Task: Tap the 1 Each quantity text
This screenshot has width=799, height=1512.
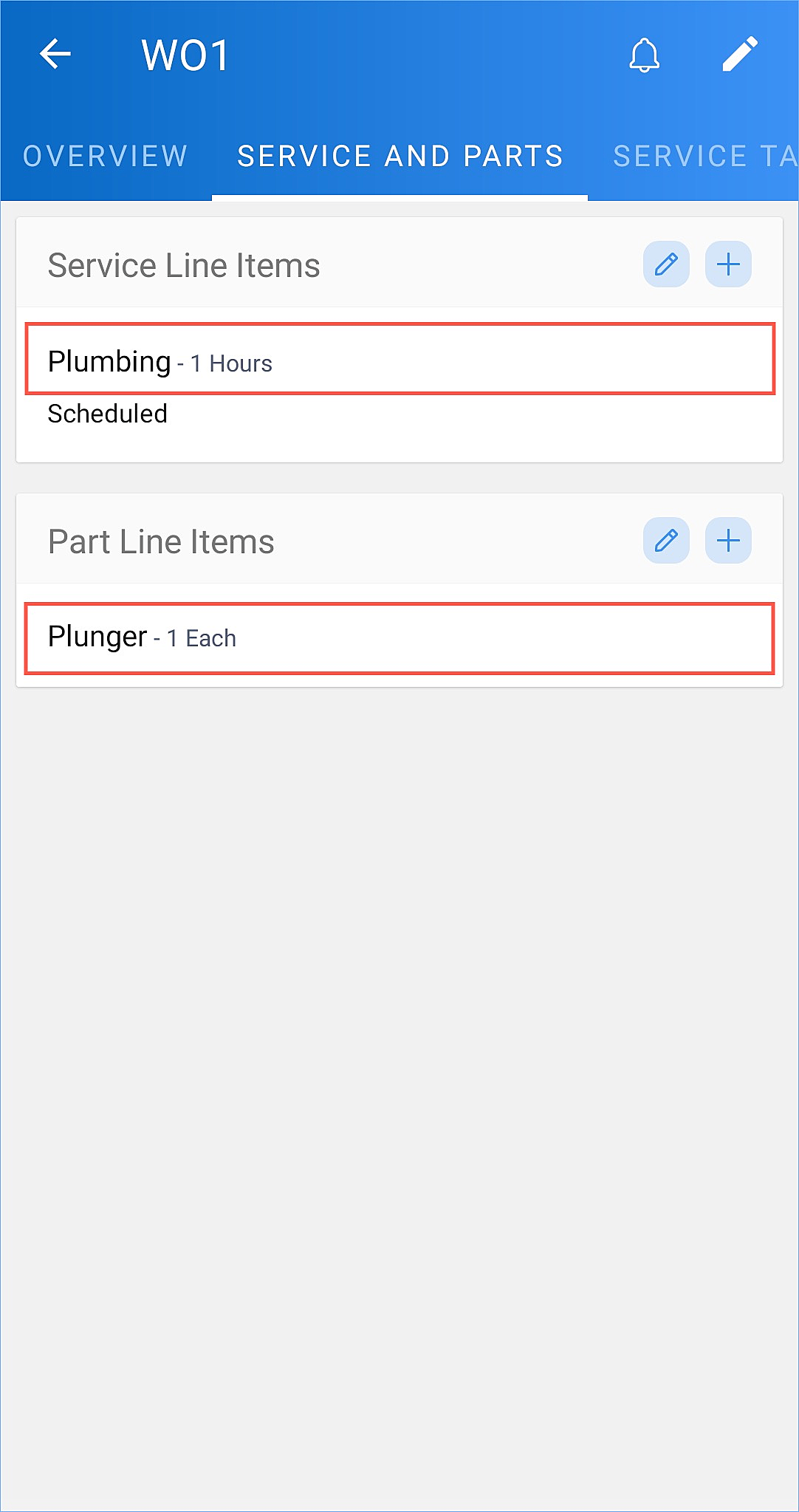Action: 202,638
